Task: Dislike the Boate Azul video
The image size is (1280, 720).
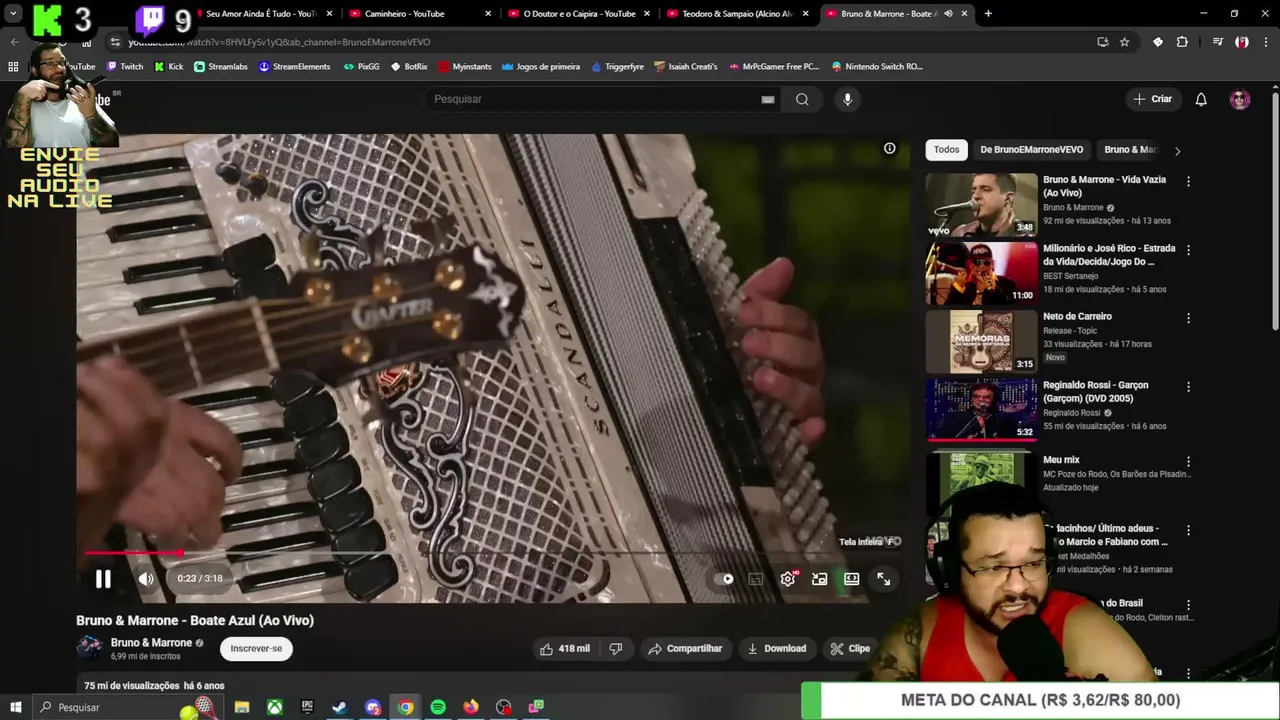Action: coord(616,649)
